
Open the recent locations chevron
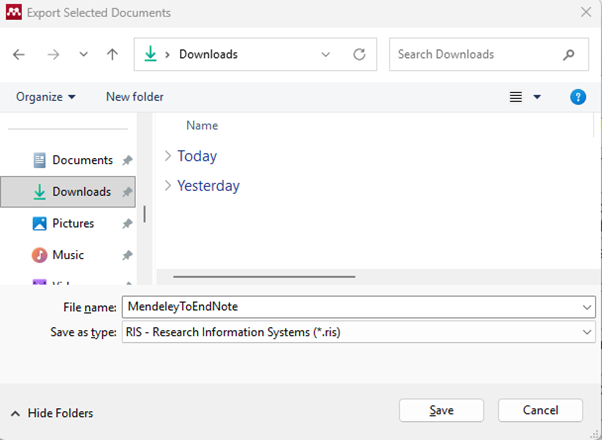83,55
